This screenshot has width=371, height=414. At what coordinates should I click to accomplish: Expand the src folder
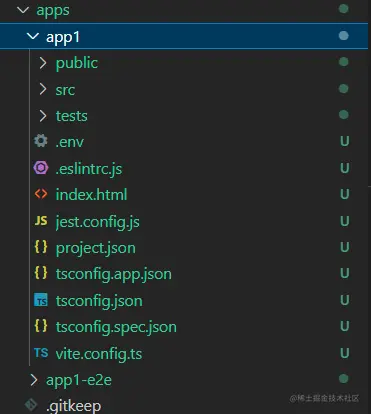pos(43,89)
